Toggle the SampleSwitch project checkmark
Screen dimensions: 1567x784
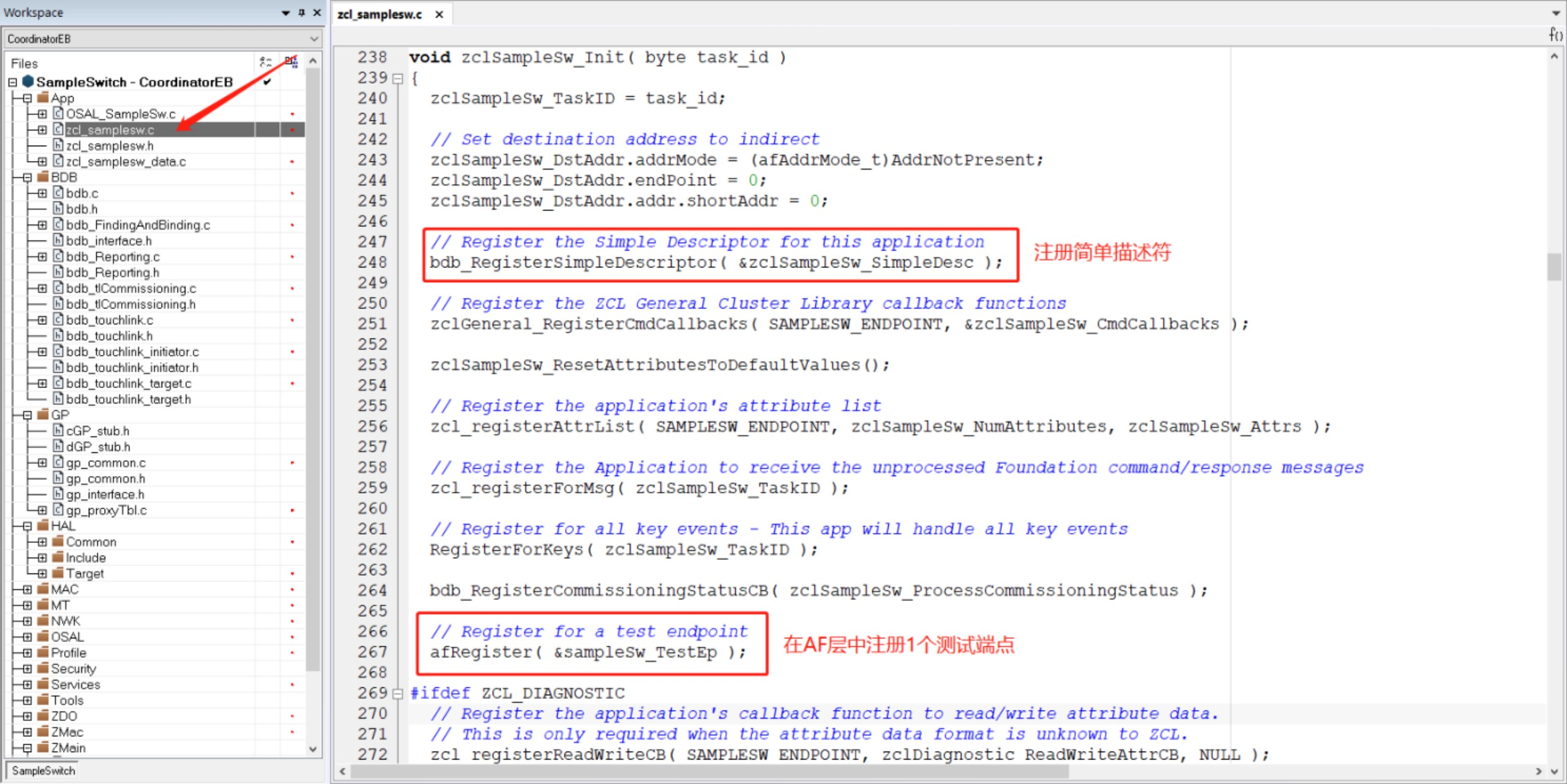[267, 82]
